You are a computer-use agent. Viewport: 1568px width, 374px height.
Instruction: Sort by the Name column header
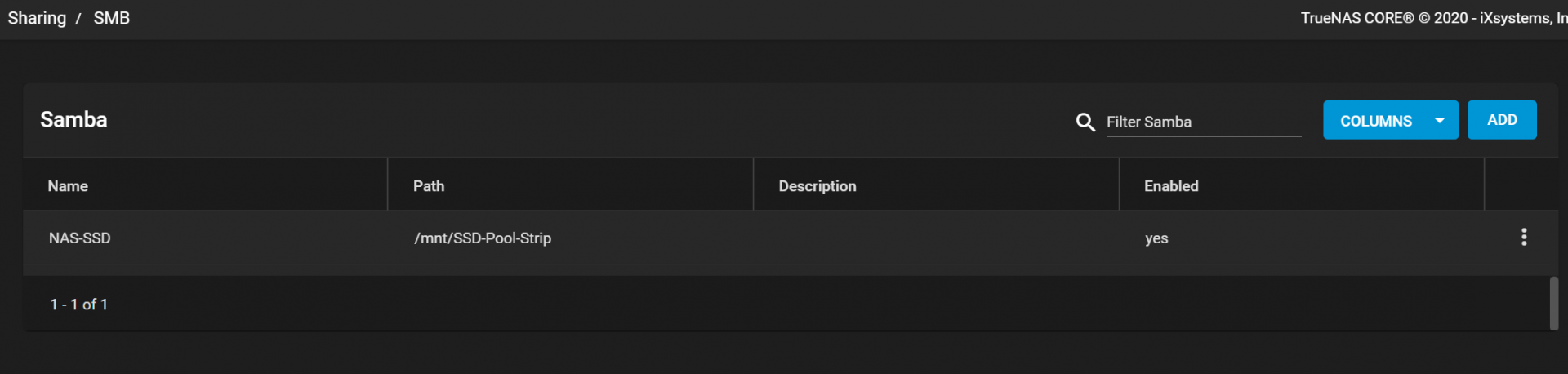point(68,186)
